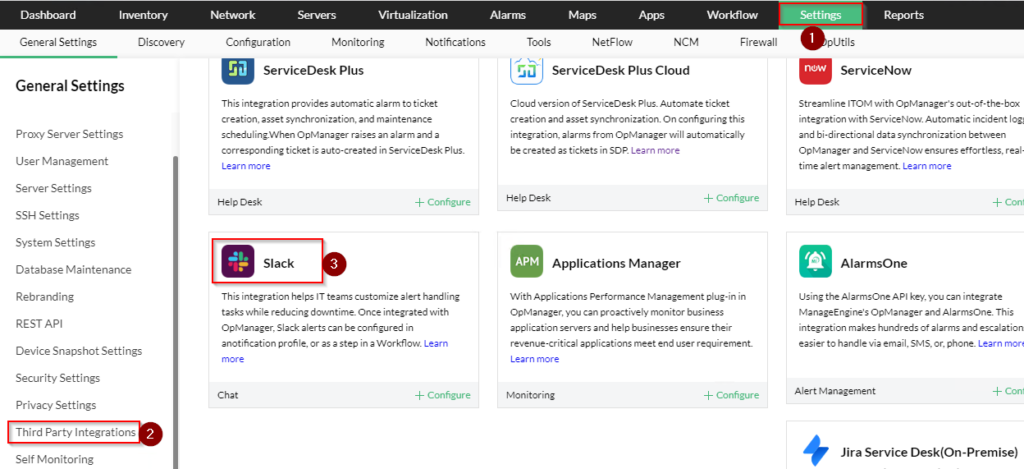Screen dimensions: 1024x469
Task: Open Database Maintenance in sidebar
Action: point(73,269)
